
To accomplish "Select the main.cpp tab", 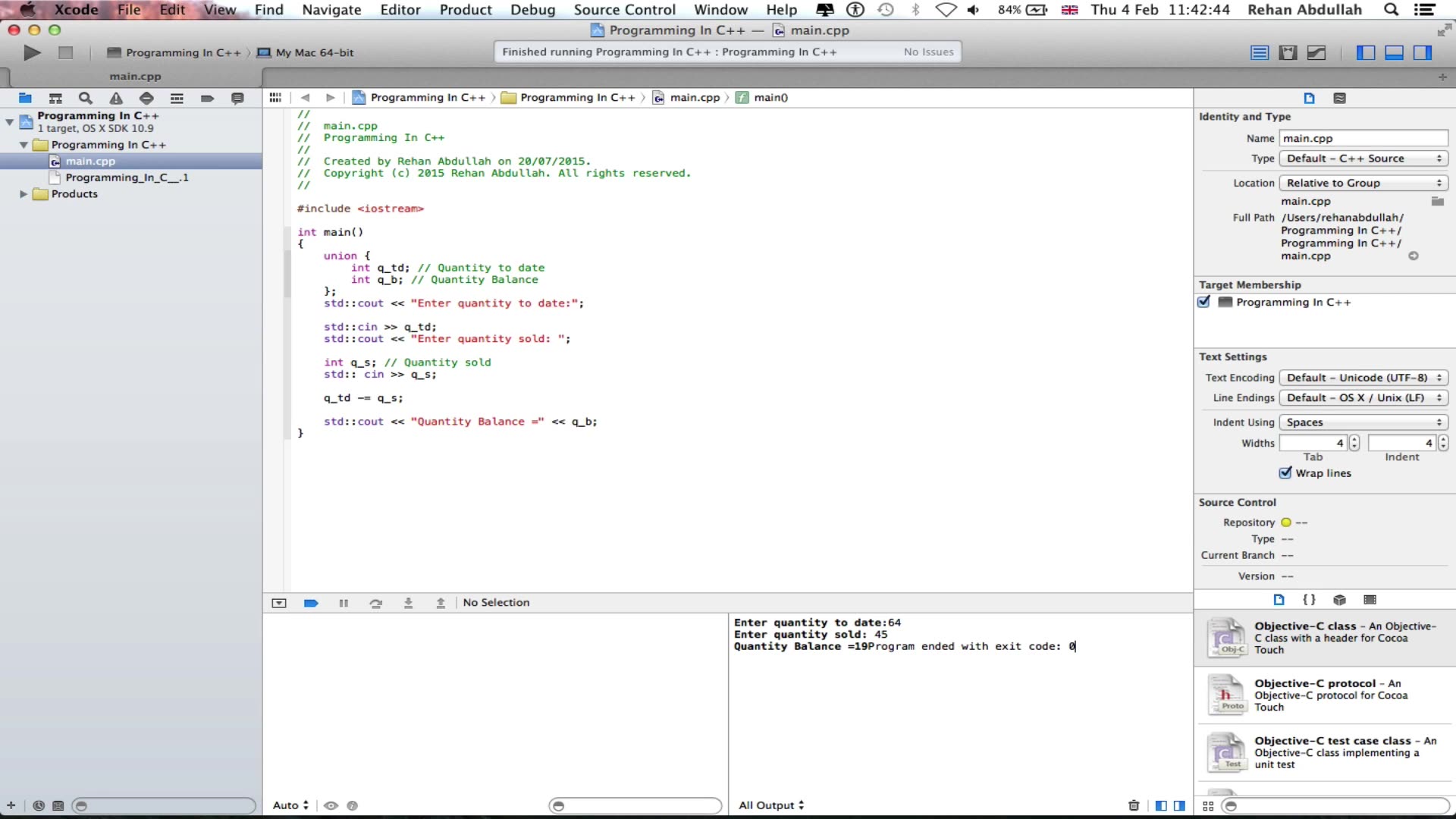I will pyautogui.click(x=135, y=77).
